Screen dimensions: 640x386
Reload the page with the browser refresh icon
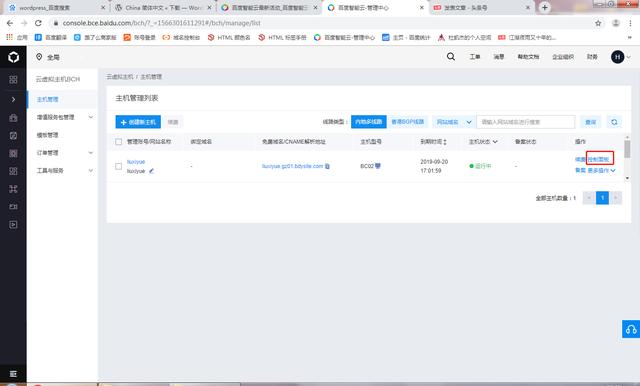click(x=38, y=23)
